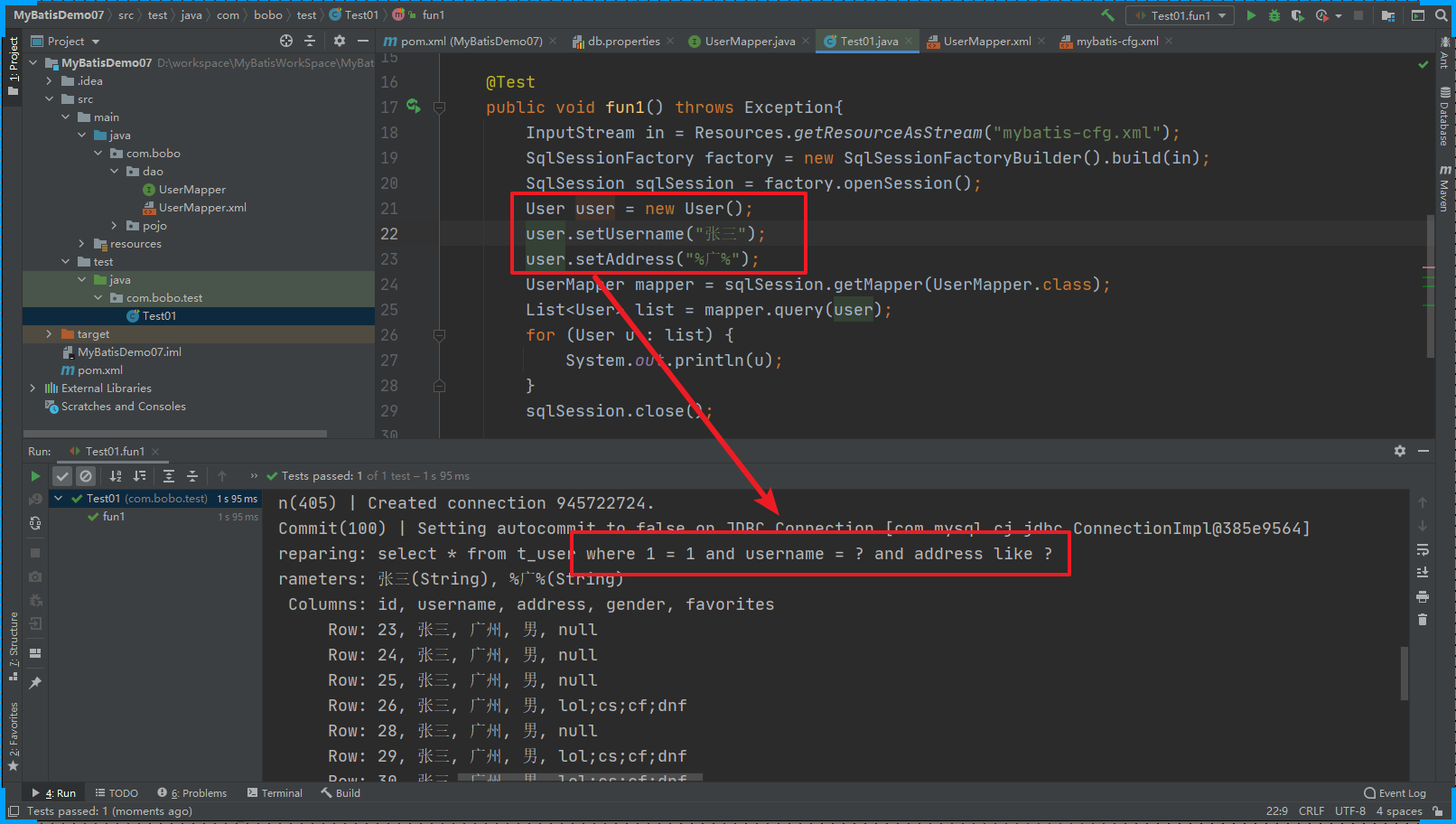Open the TODO tool window

pyautogui.click(x=117, y=793)
